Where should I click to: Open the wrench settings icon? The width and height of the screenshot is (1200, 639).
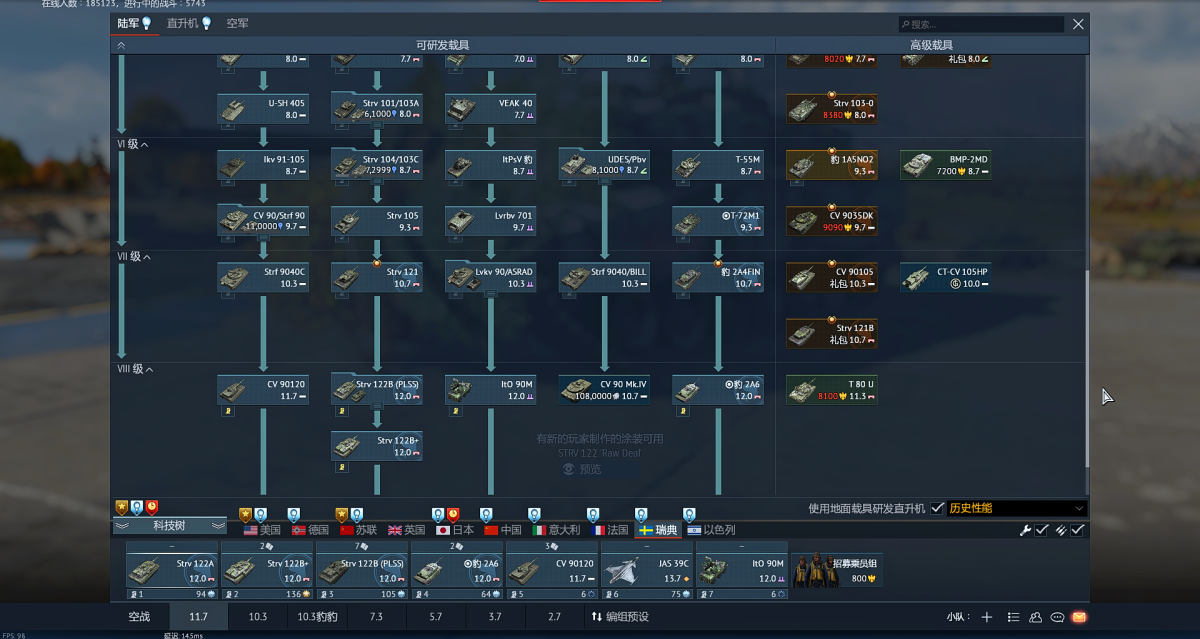coord(1025,530)
